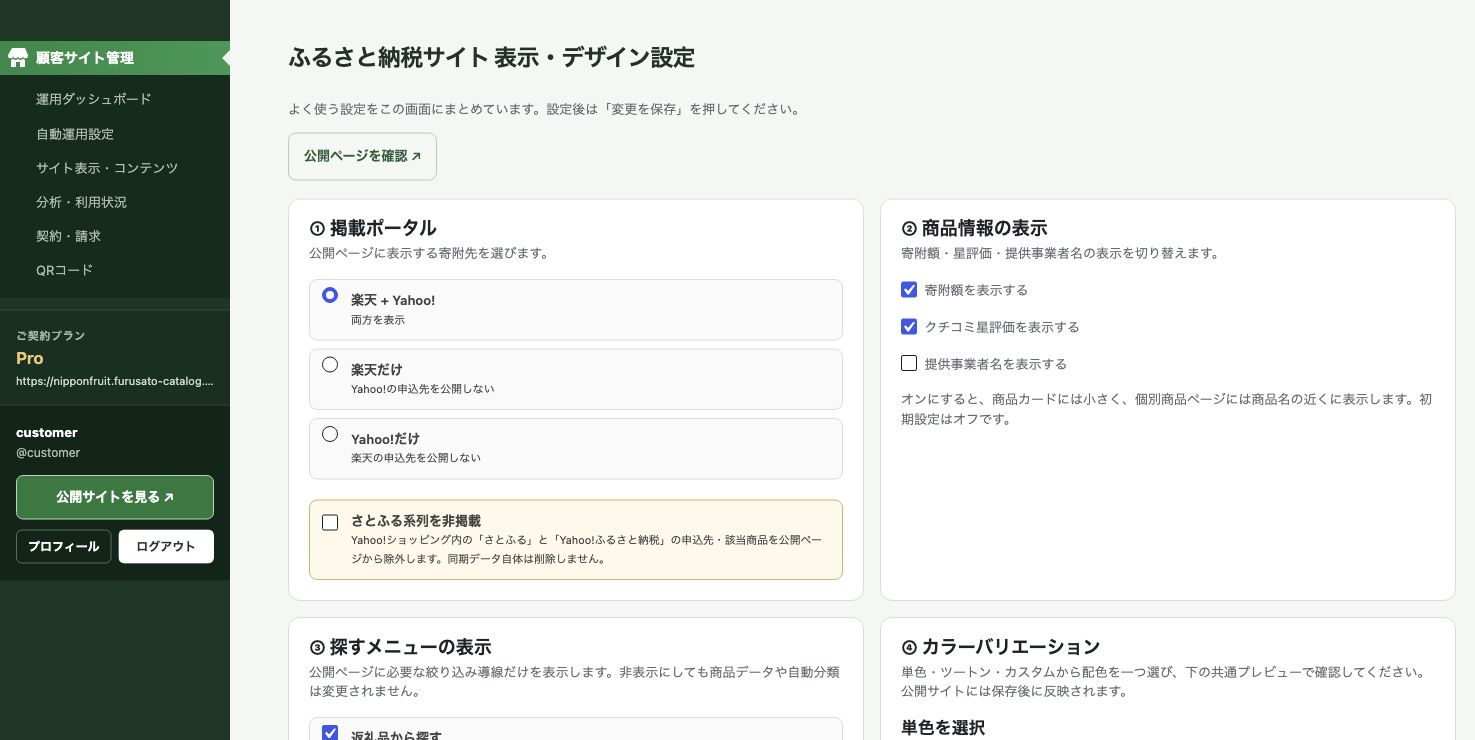Viewport: 1475px width, 740px height.
Task: Click the ご契約プラン label
Action: (x=51, y=336)
